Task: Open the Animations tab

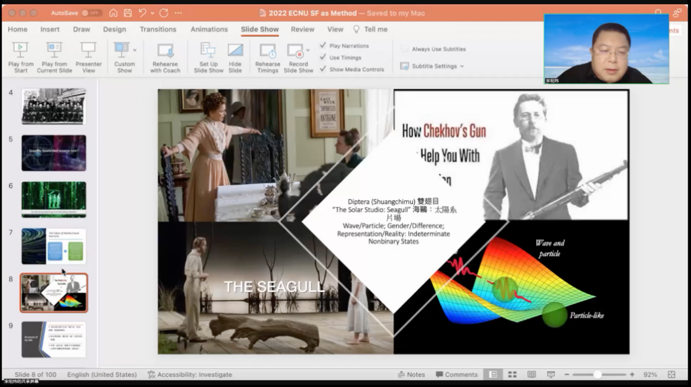Action: tap(209, 29)
